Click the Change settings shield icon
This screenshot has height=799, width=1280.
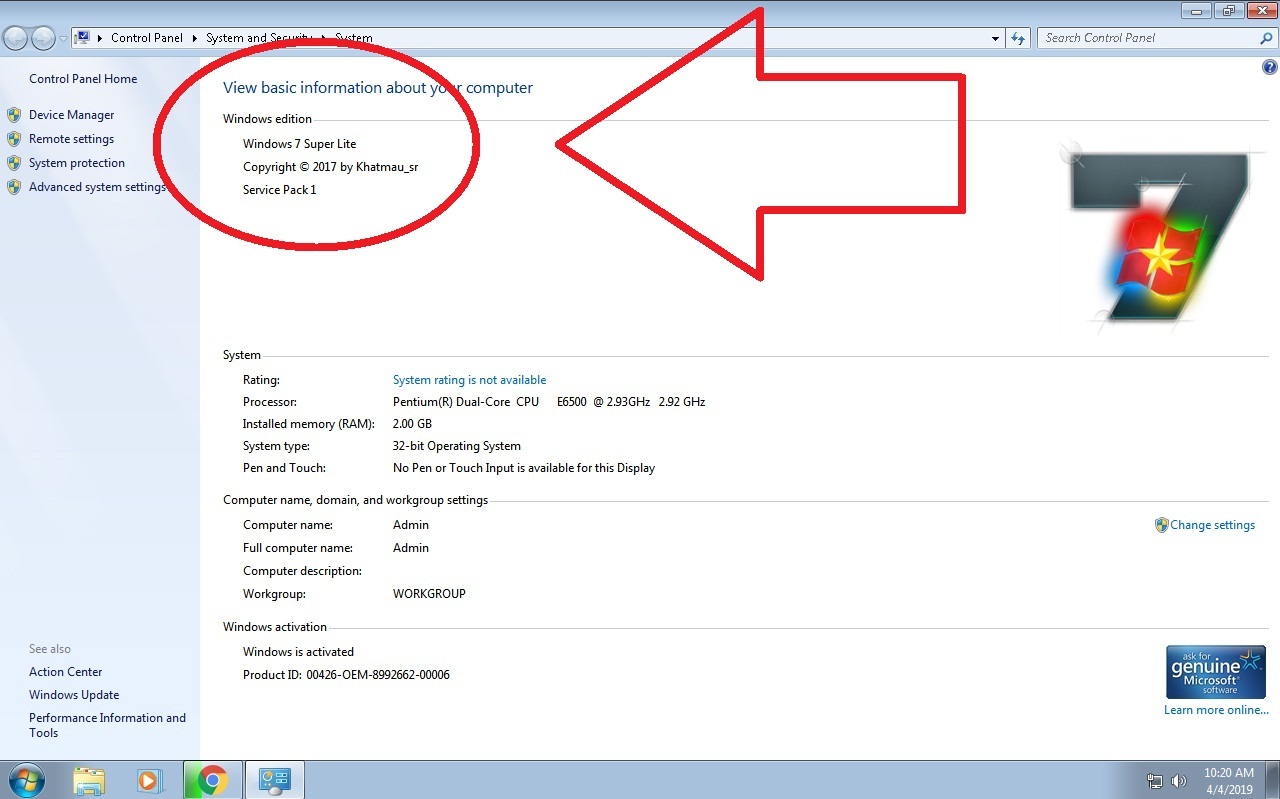(x=1161, y=524)
